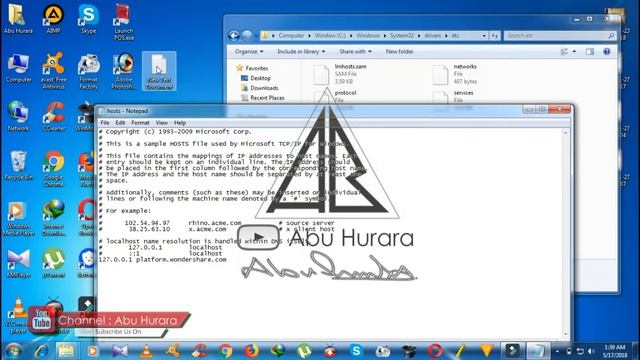
Task: Open VLC from the taskbar
Action: 146,351
